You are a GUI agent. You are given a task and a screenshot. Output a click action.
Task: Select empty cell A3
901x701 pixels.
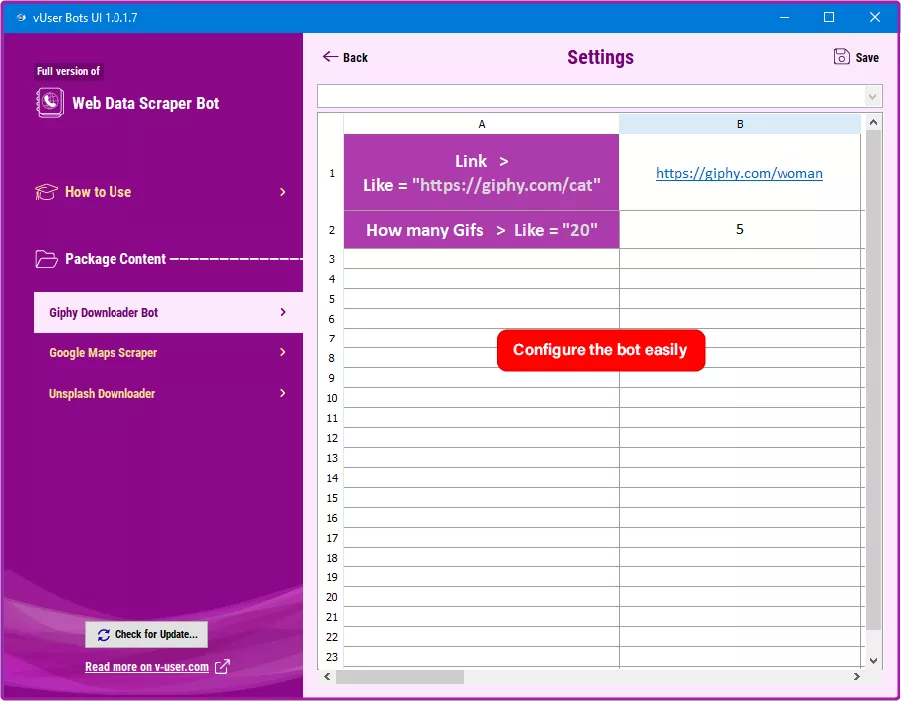point(482,259)
